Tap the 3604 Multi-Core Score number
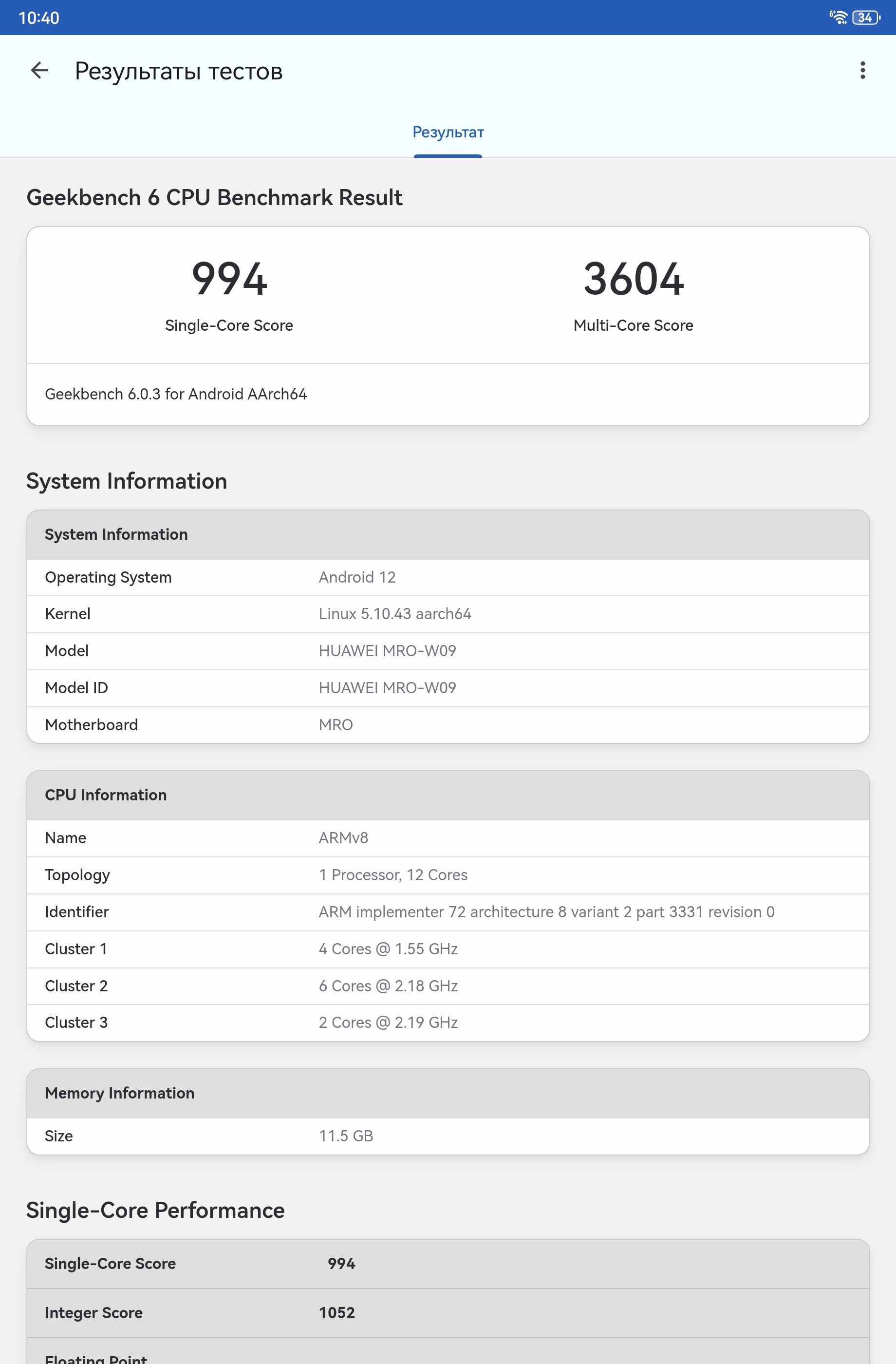896x1364 pixels. point(633,279)
